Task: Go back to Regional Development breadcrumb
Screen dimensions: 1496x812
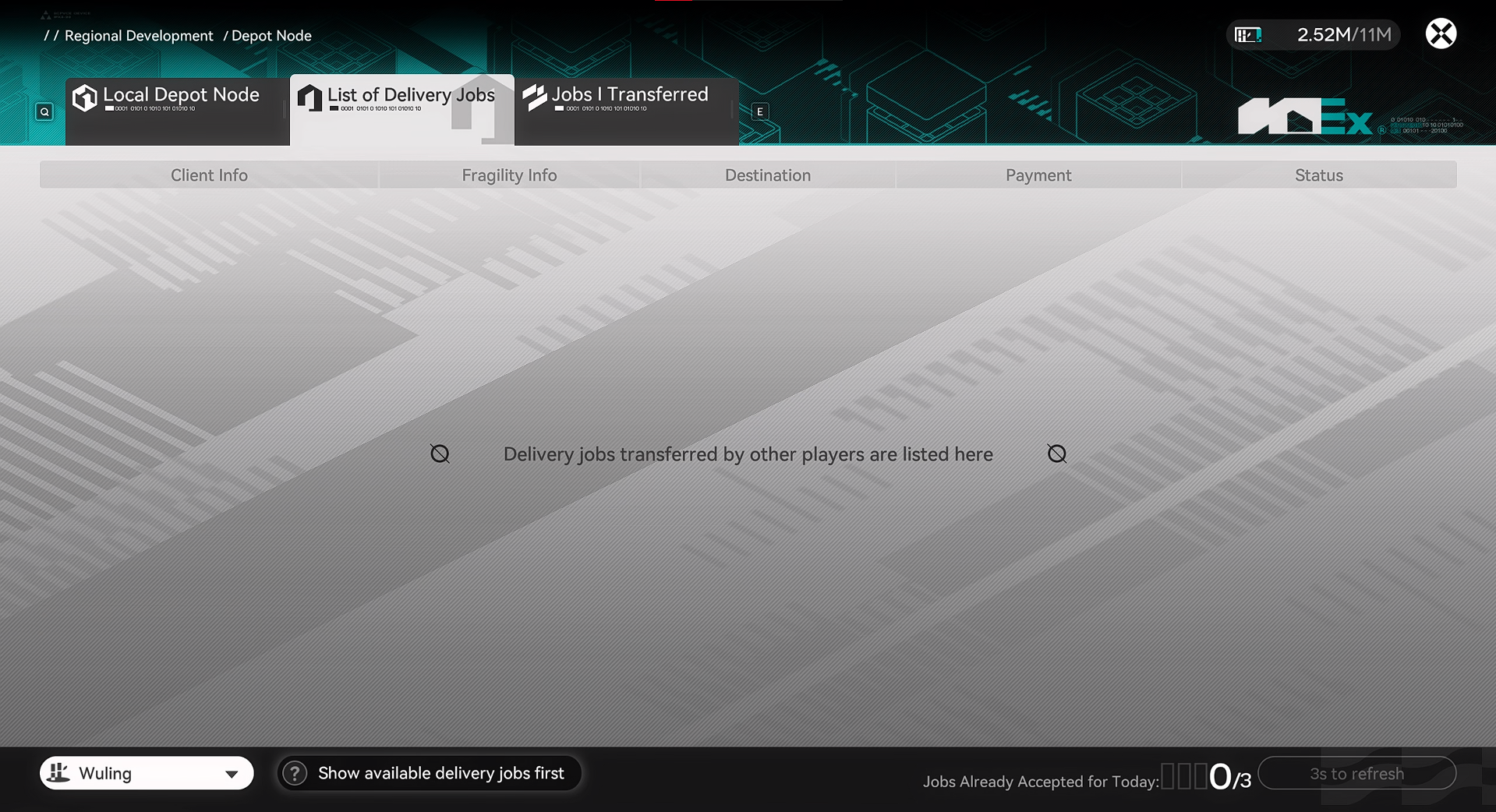Action: (139, 36)
